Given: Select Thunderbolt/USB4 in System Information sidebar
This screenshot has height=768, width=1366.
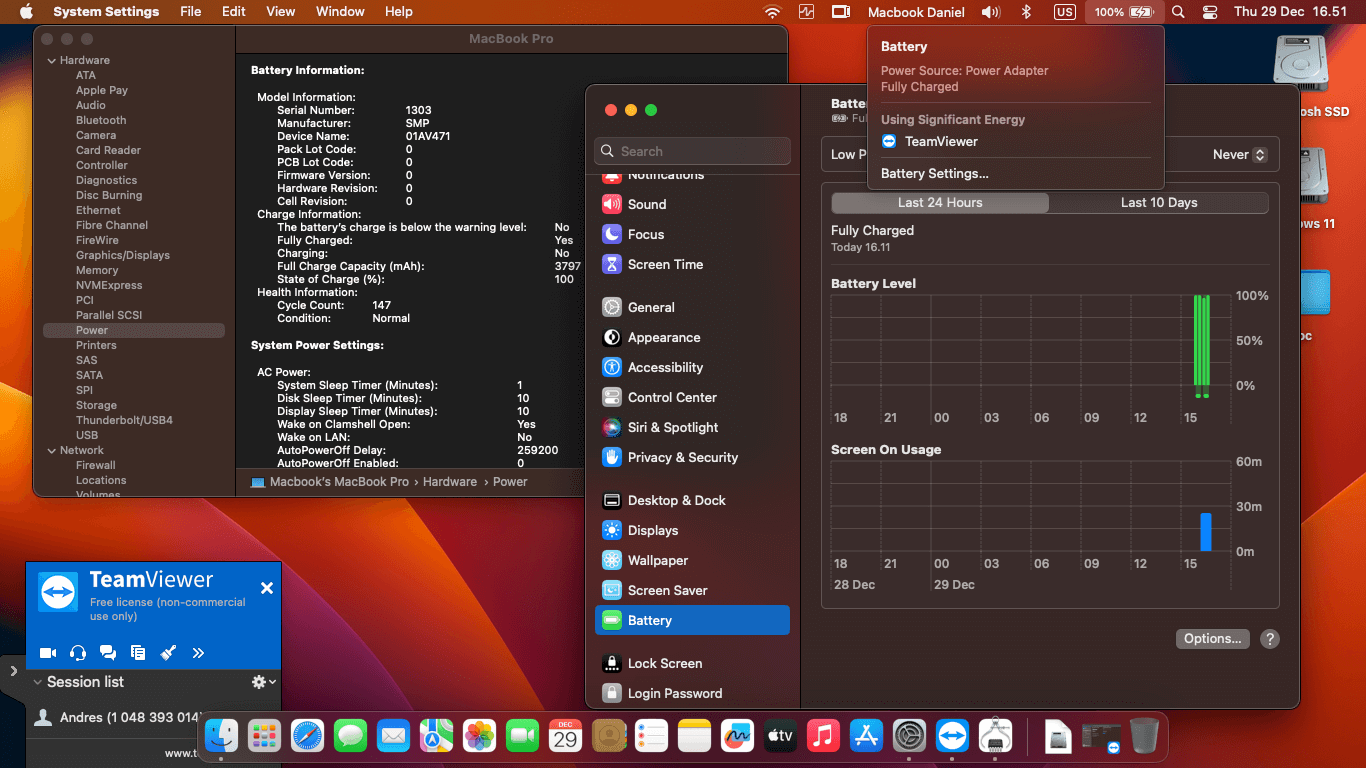Looking at the screenshot, I should [124, 420].
